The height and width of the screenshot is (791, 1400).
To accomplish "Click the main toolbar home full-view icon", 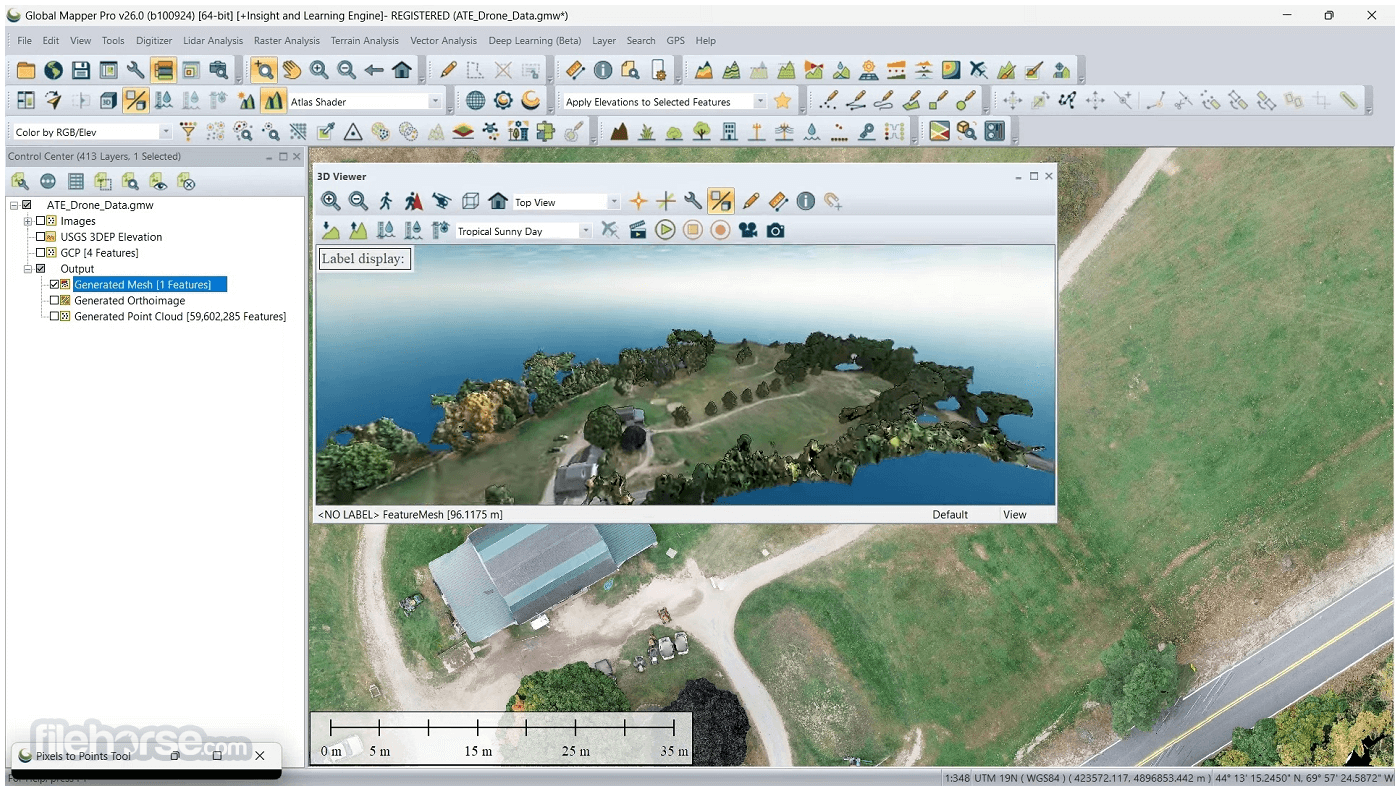I will pos(402,70).
